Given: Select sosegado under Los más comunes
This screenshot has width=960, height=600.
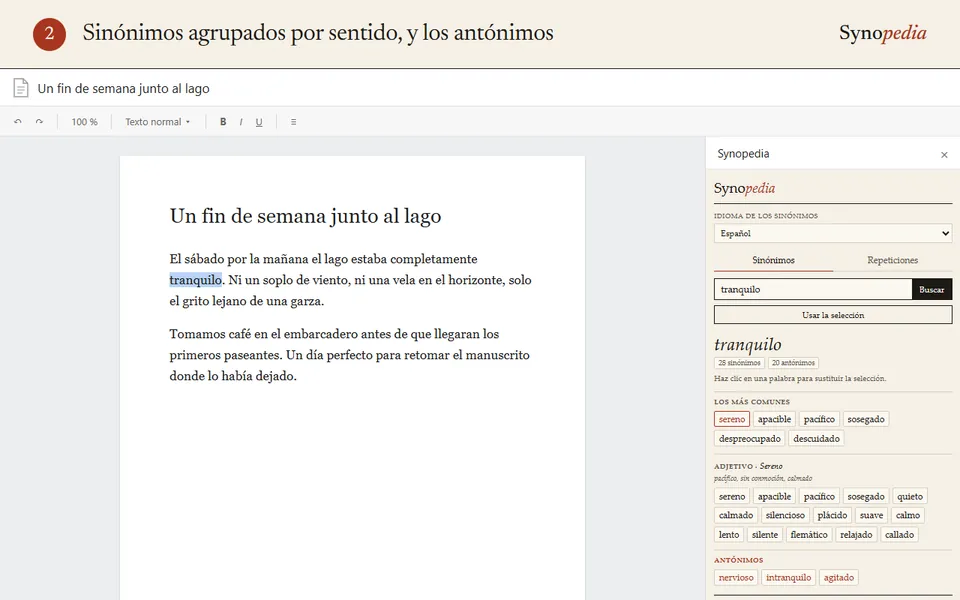Looking at the screenshot, I should coord(866,419).
